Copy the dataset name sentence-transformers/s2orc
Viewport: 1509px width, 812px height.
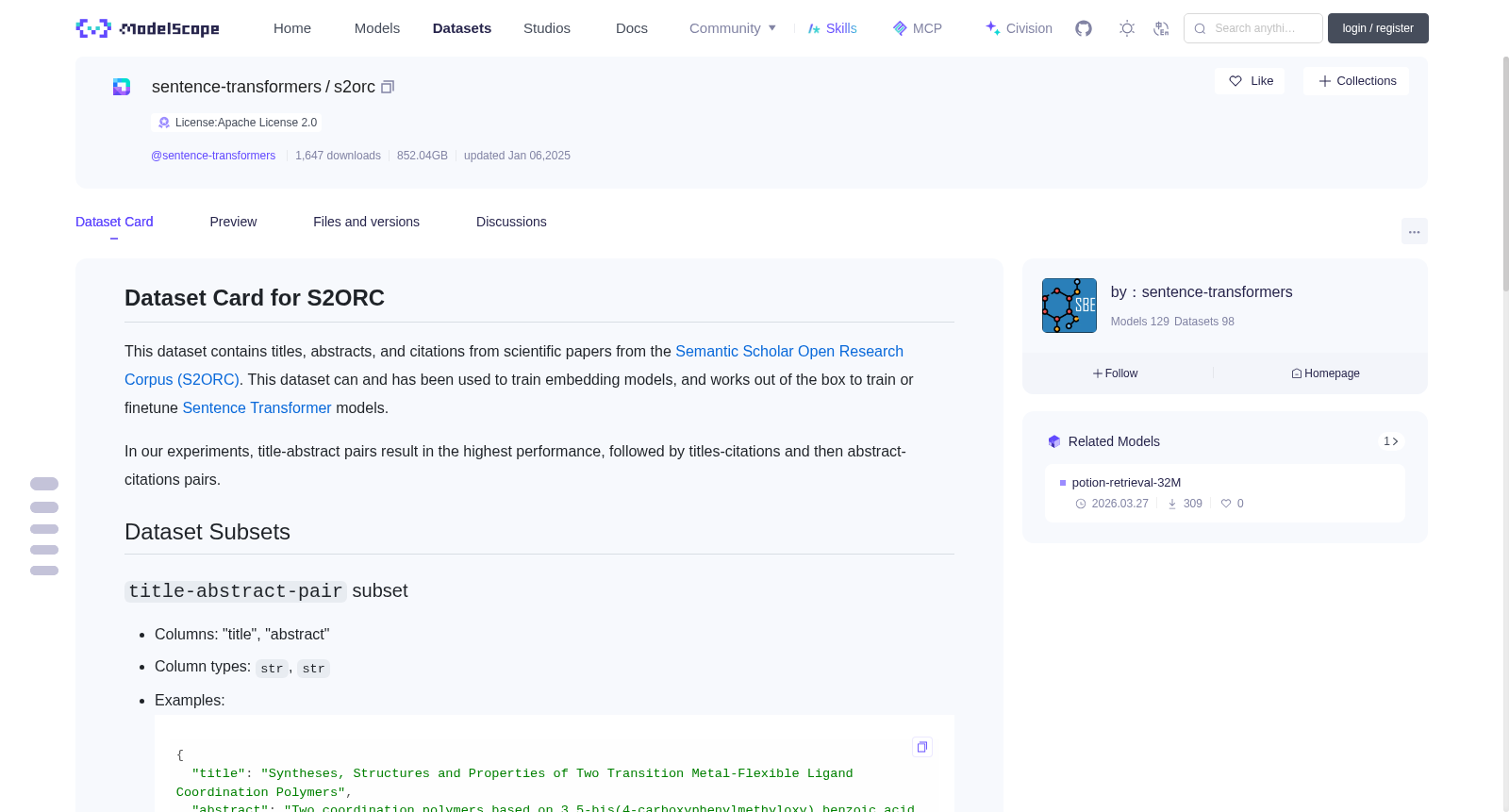(388, 87)
